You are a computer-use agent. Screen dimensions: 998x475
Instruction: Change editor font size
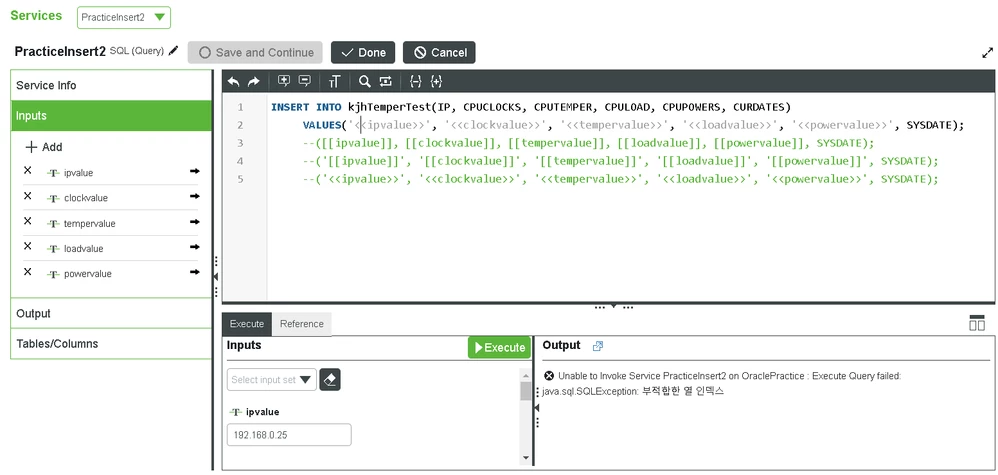coord(335,82)
